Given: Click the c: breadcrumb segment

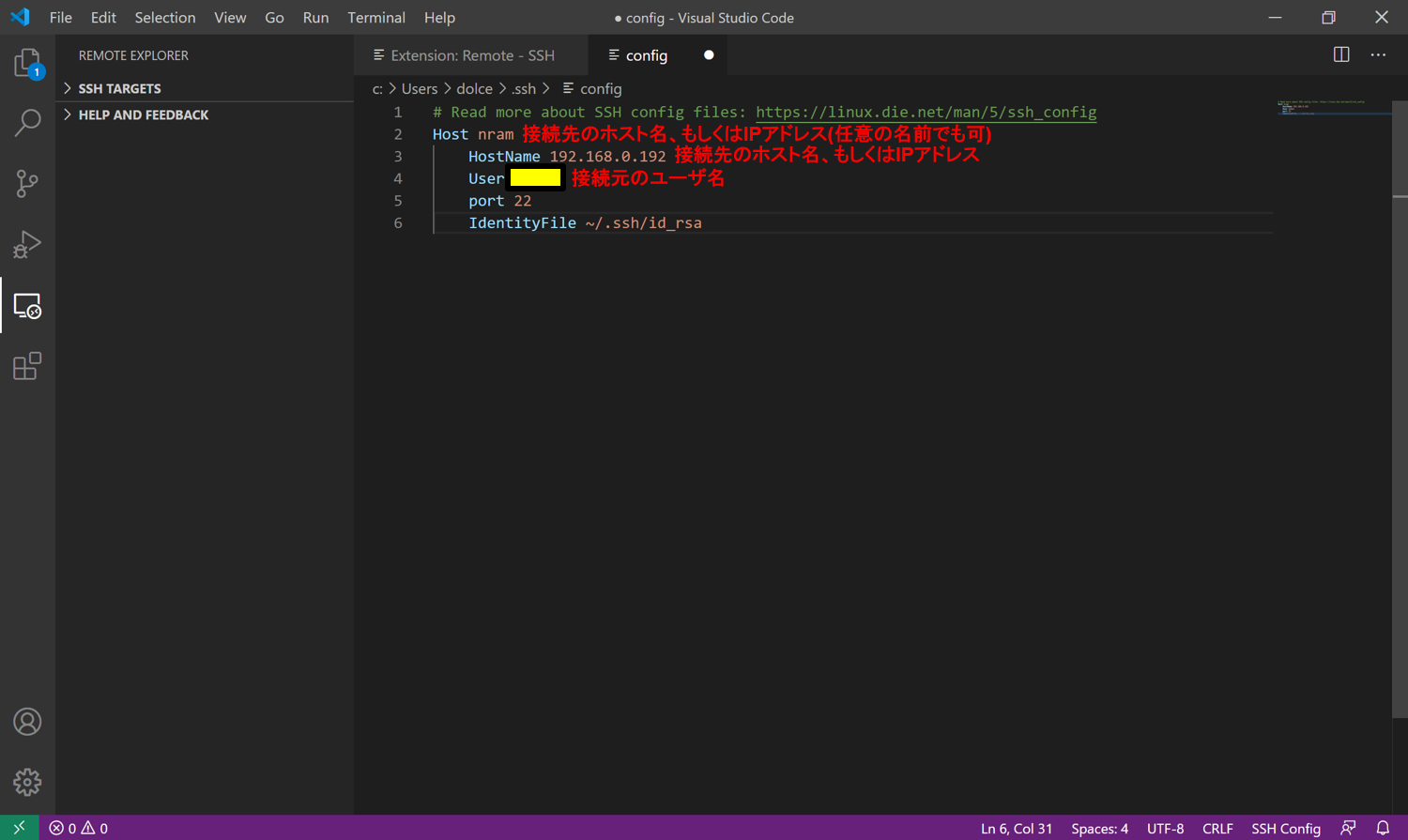Looking at the screenshot, I should click(377, 88).
